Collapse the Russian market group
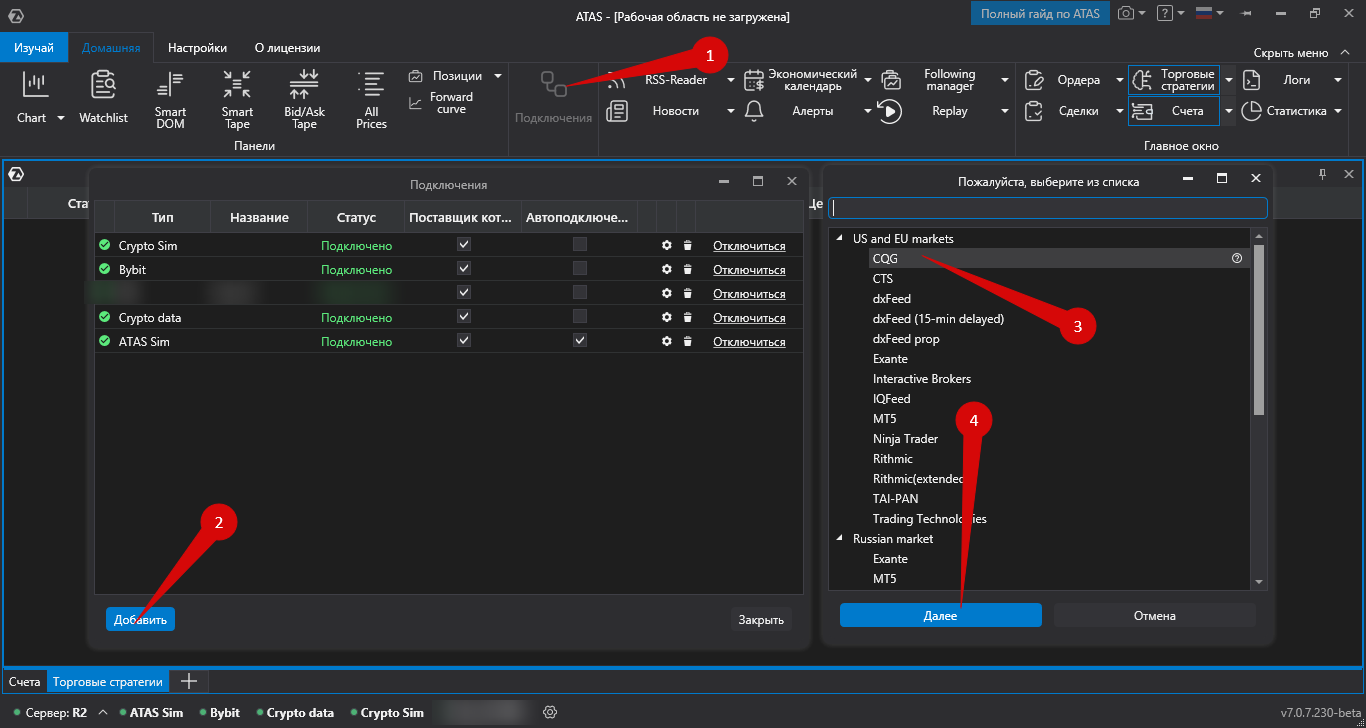1366x728 pixels. click(839, 539)
